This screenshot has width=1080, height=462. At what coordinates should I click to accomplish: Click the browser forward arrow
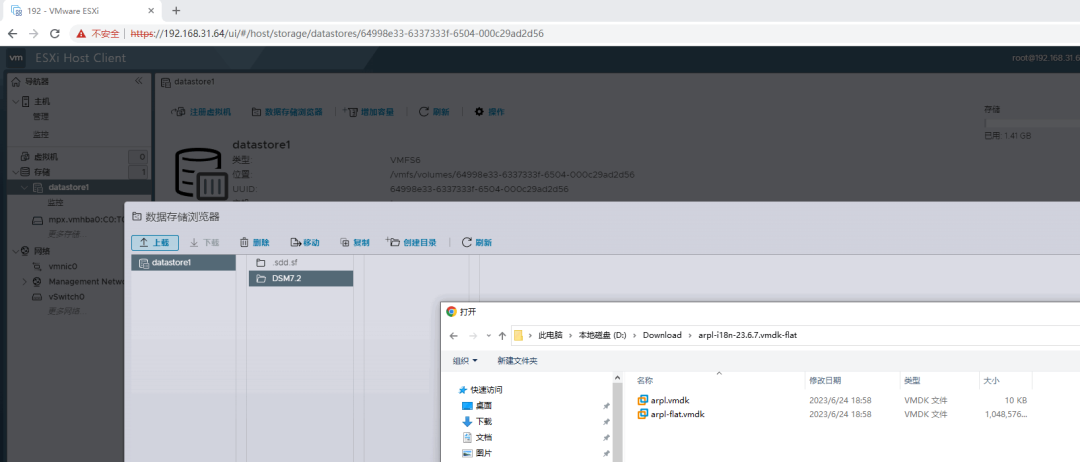click(x=33, y=33)
